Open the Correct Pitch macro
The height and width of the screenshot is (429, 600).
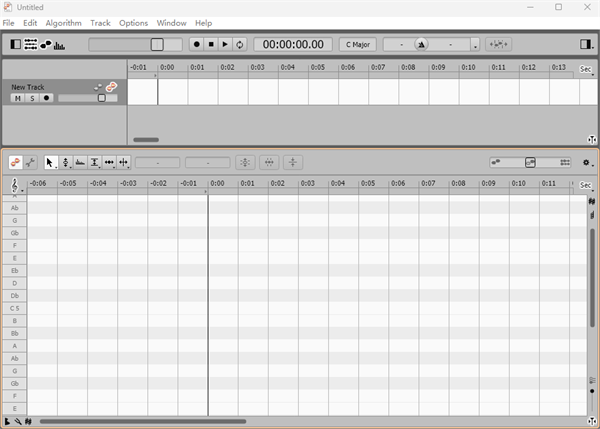point(245,162)
